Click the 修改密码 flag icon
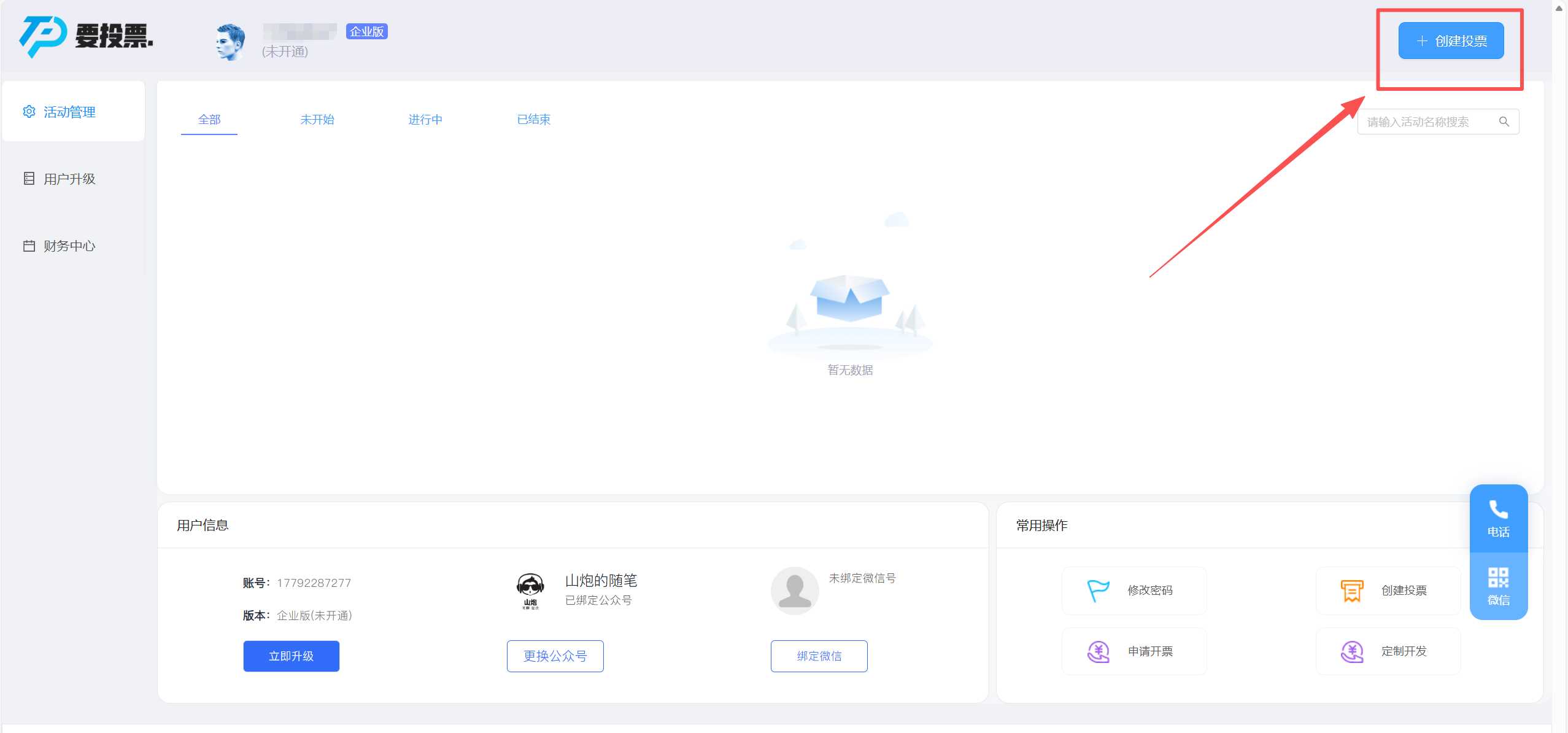Image resolution: width=1568 pixels, height=733 pixels. click(1097, 591)
